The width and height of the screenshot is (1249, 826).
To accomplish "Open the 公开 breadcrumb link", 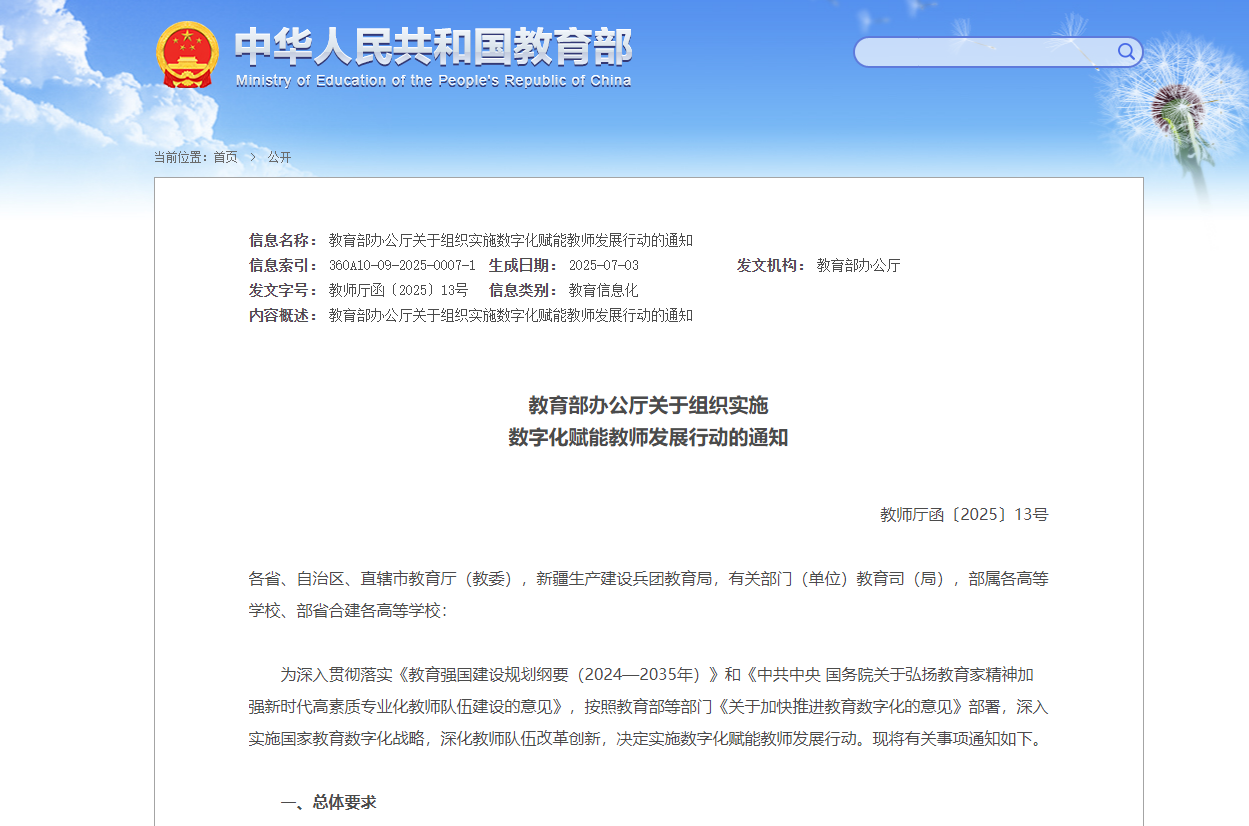I will tap(279, 157).
